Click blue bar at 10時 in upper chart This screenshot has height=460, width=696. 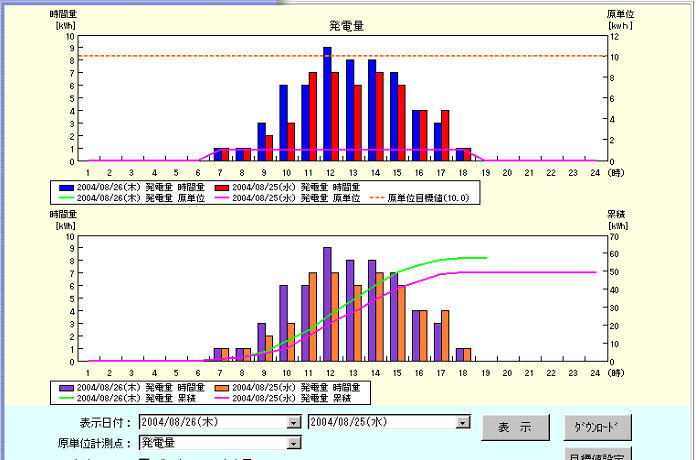pyautogui.click(x=284, y=123)
